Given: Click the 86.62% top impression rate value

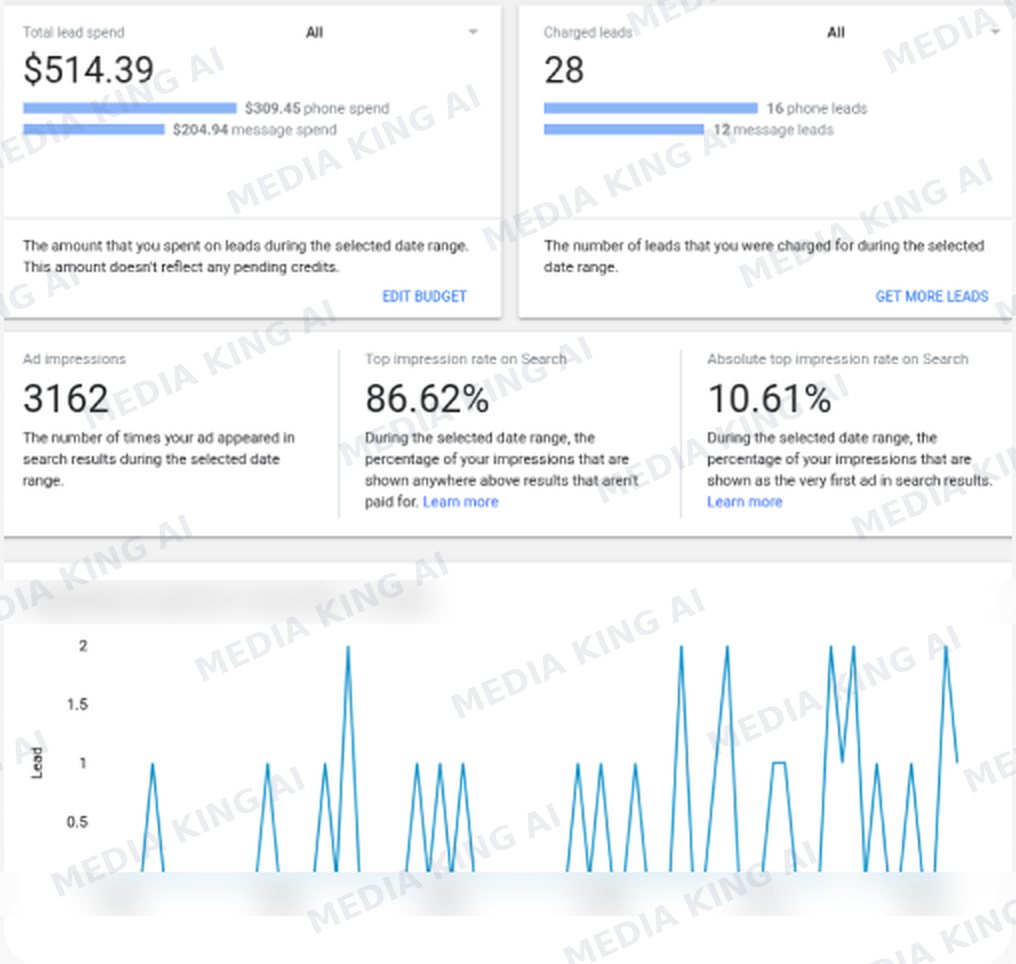Looking at the screenshot, I should click(427, 398).
